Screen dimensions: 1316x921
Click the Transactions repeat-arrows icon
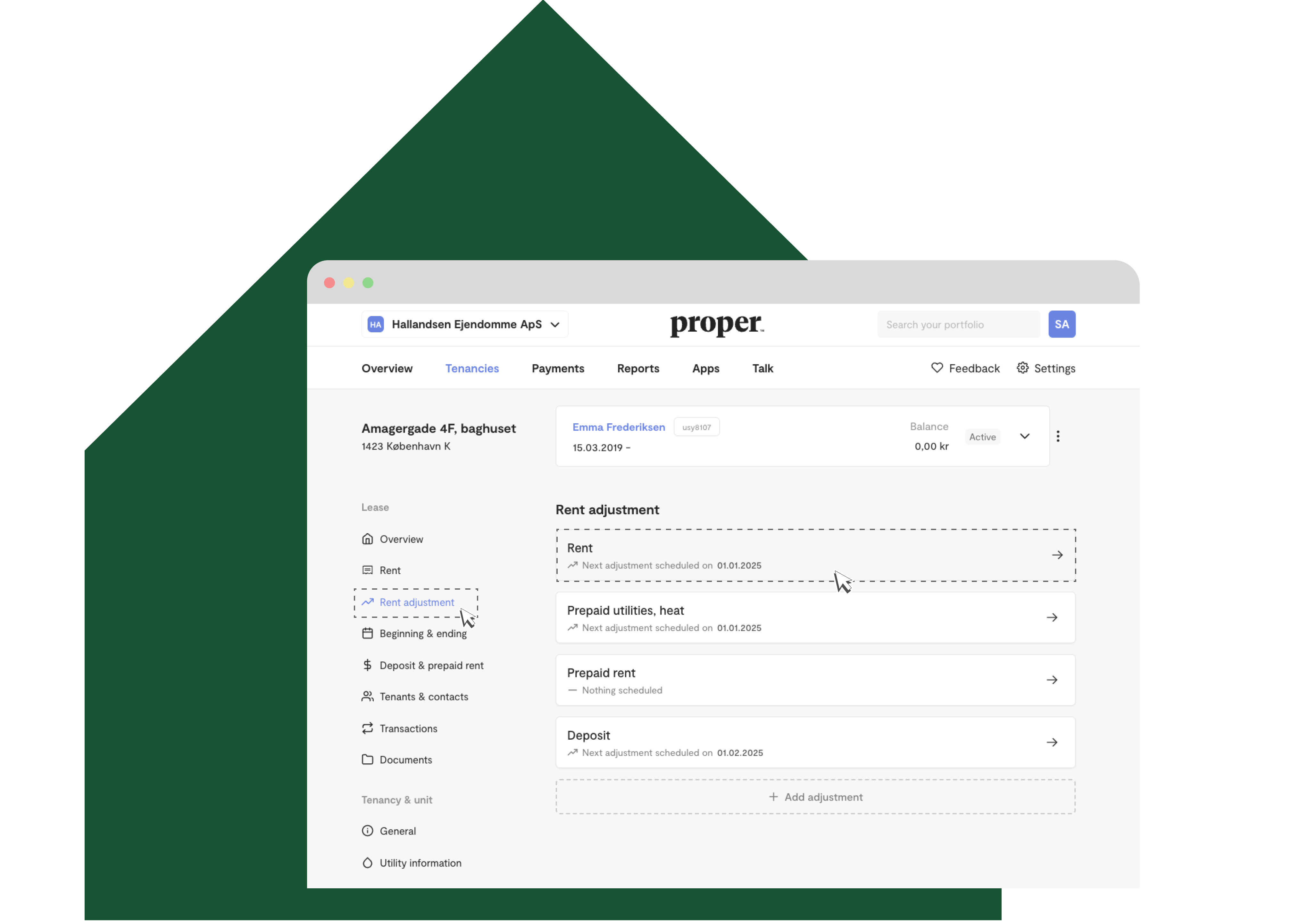click(x=367, y=728)
